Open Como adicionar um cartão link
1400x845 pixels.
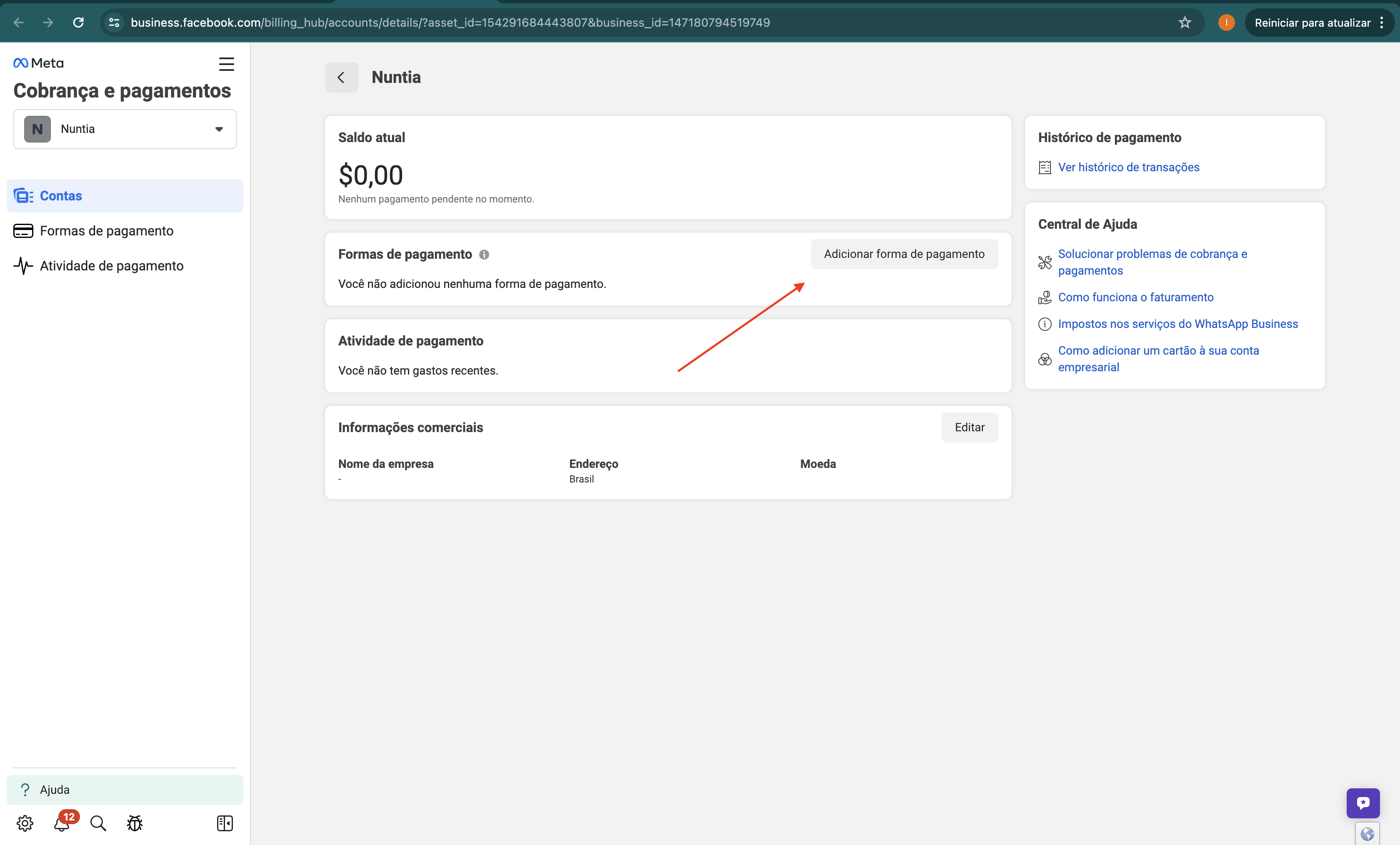click(1158, 359)
